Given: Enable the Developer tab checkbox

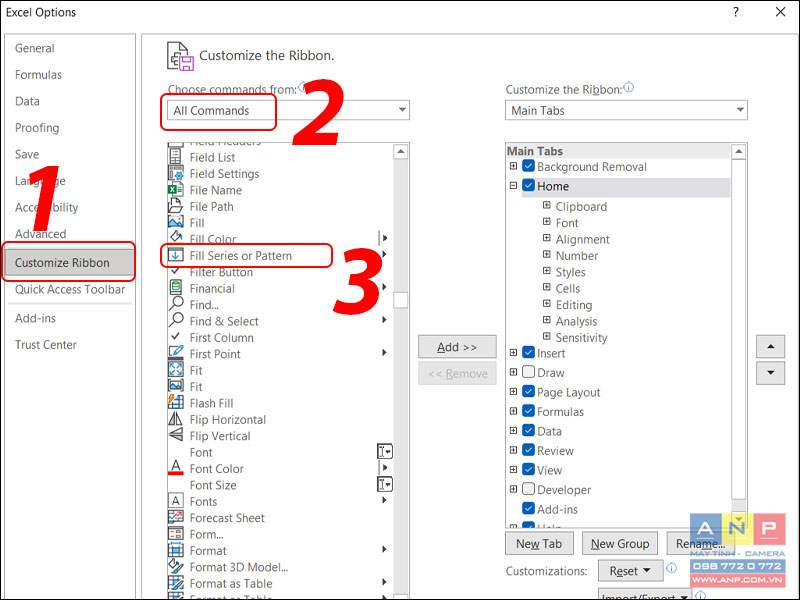Looking at the screenshot, I should [x=529, y=489].
